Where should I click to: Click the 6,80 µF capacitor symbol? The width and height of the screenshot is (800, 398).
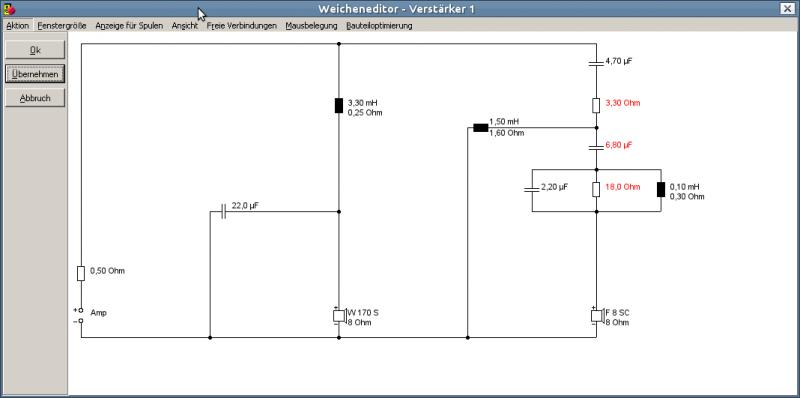596,147
